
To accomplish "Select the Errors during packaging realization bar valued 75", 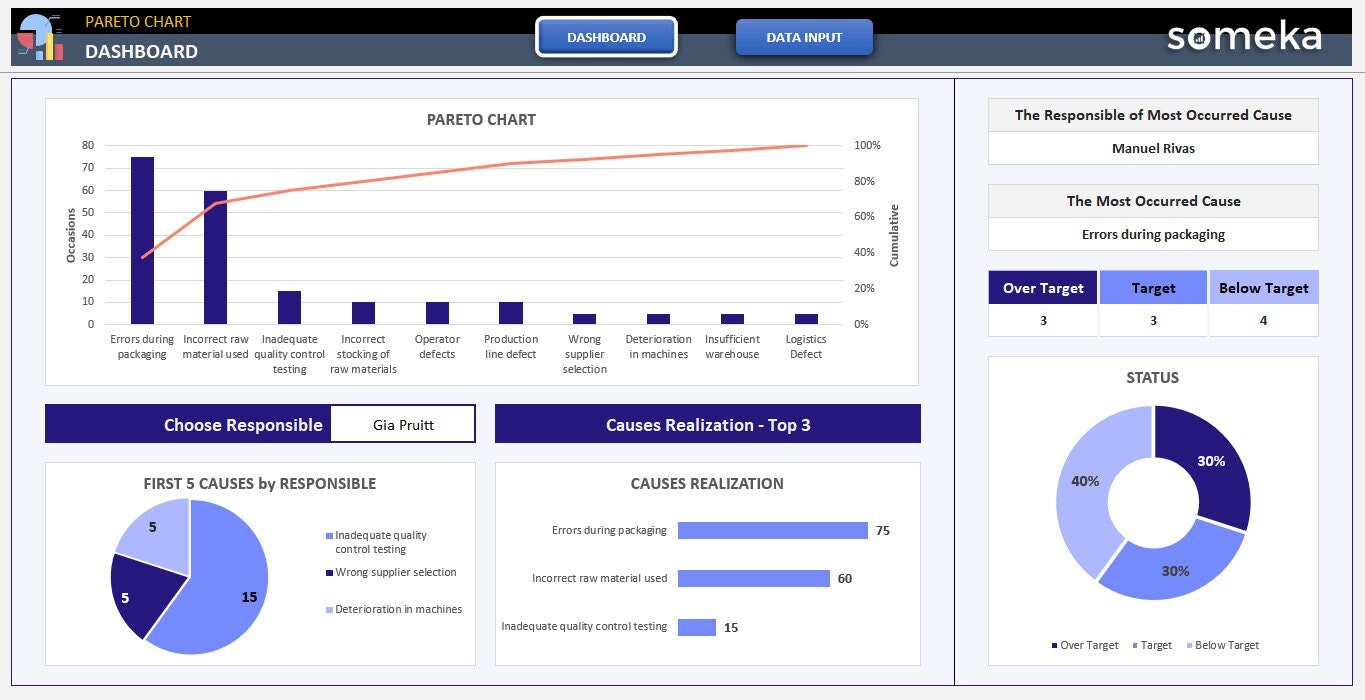I will tap(772, 531).
